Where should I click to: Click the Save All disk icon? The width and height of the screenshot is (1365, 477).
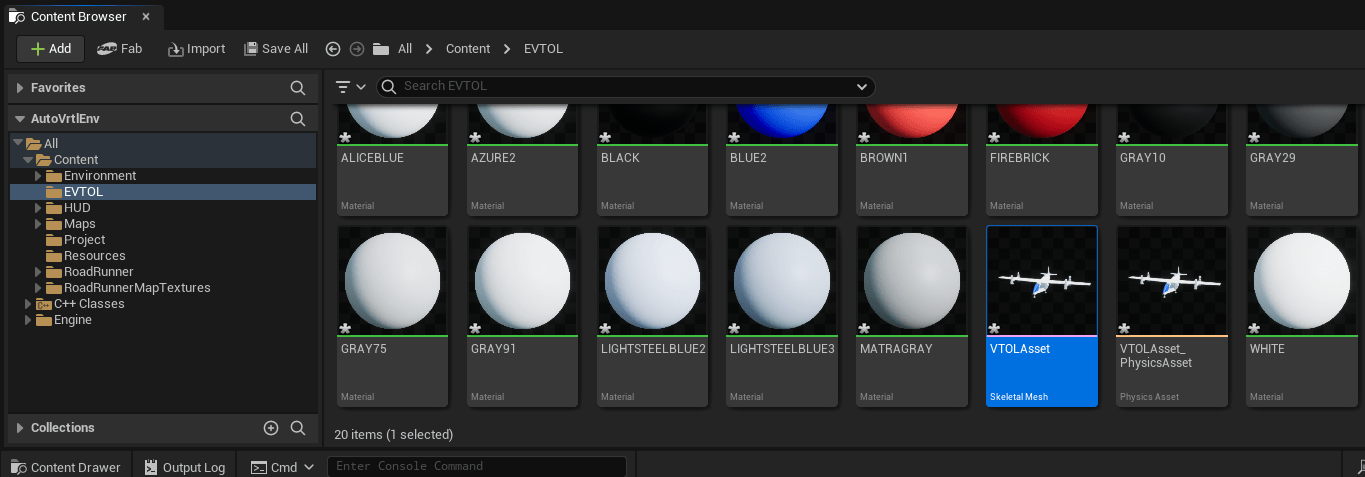click(251, 48)
